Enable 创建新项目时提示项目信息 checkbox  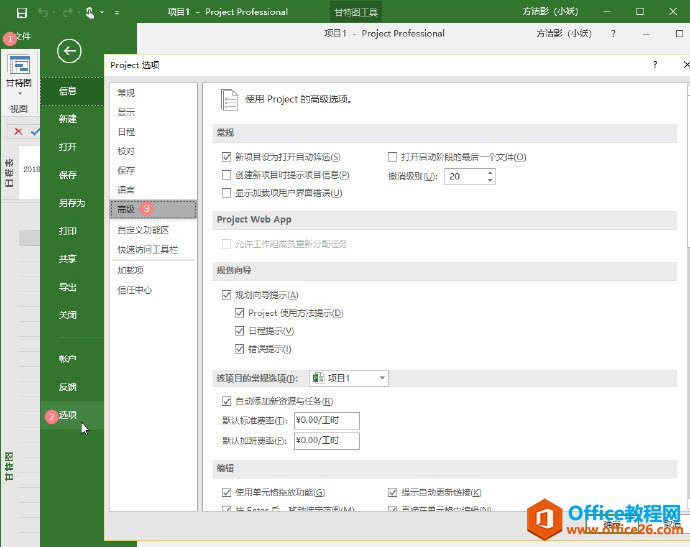point(226,175)
